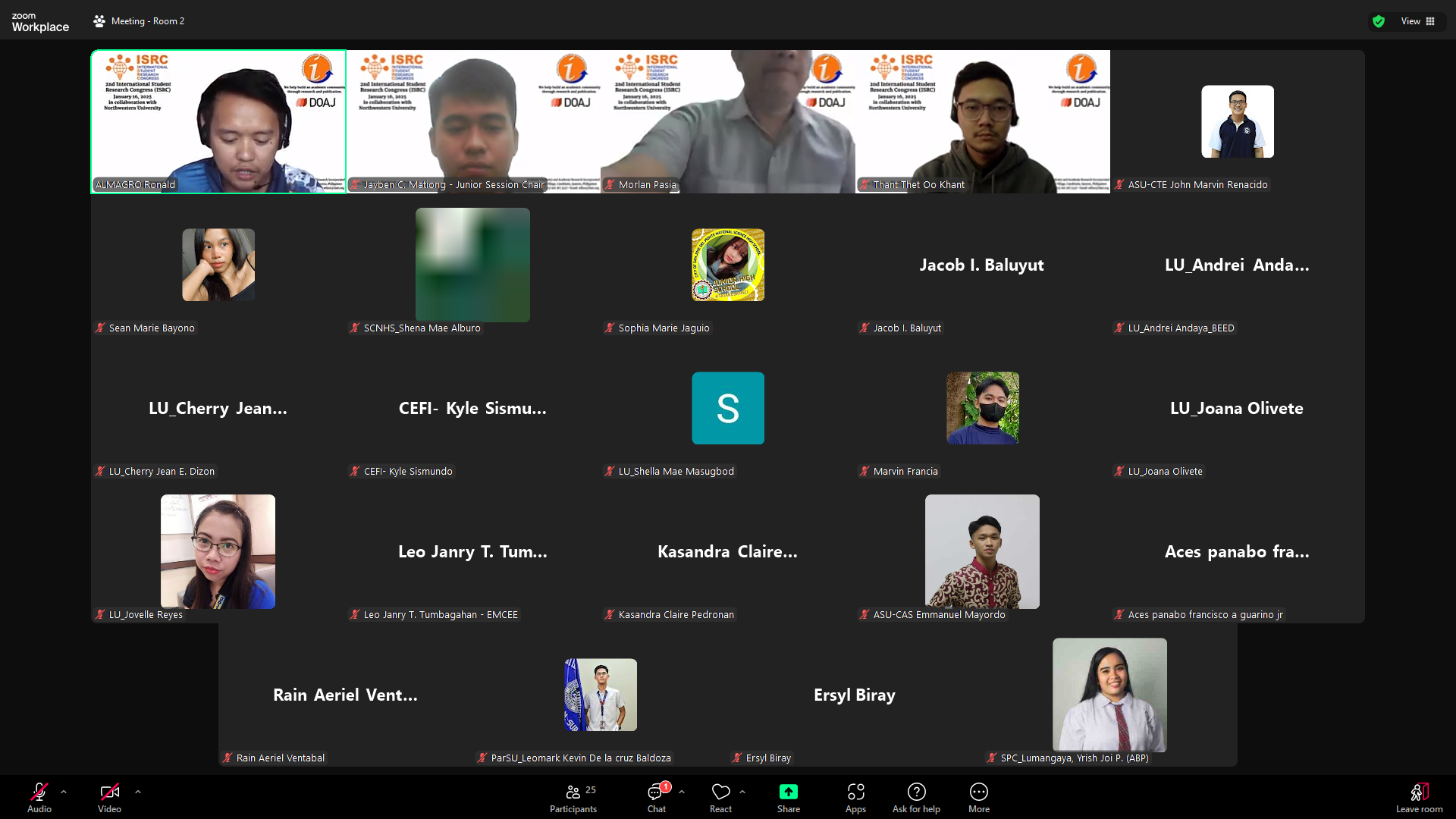Expand the video options arrow
This screenshot has height=819, width=1456.
pyautogui.click(x=138, y=791)
